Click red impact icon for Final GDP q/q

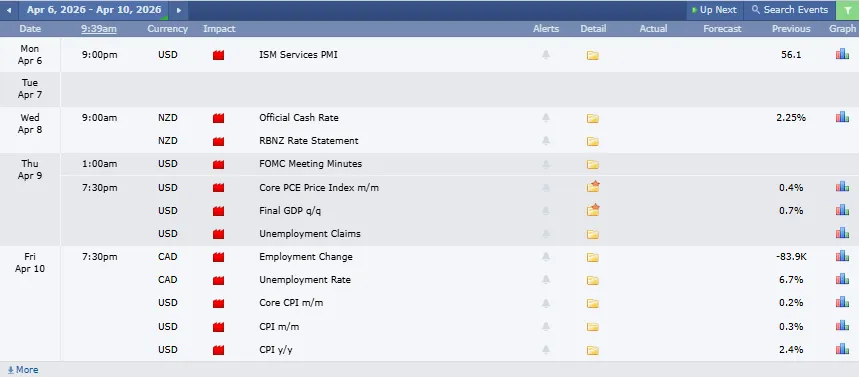coord(219,211)
